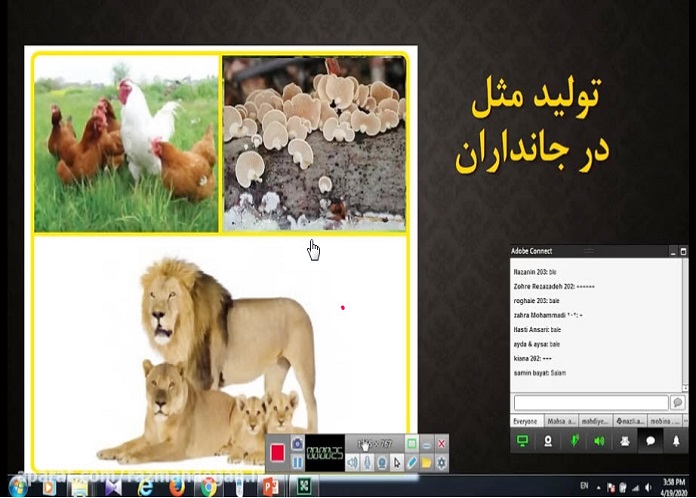Open the Adobe Connect chat bubble panel
The width and height of the screenshot is (696, 498).
coord(651,441)
